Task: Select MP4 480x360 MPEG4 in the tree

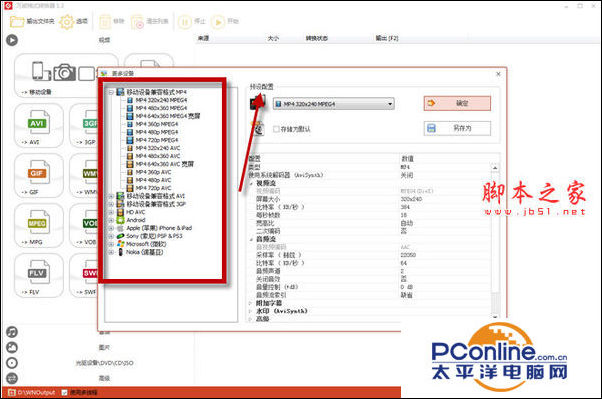Action: 161,108
